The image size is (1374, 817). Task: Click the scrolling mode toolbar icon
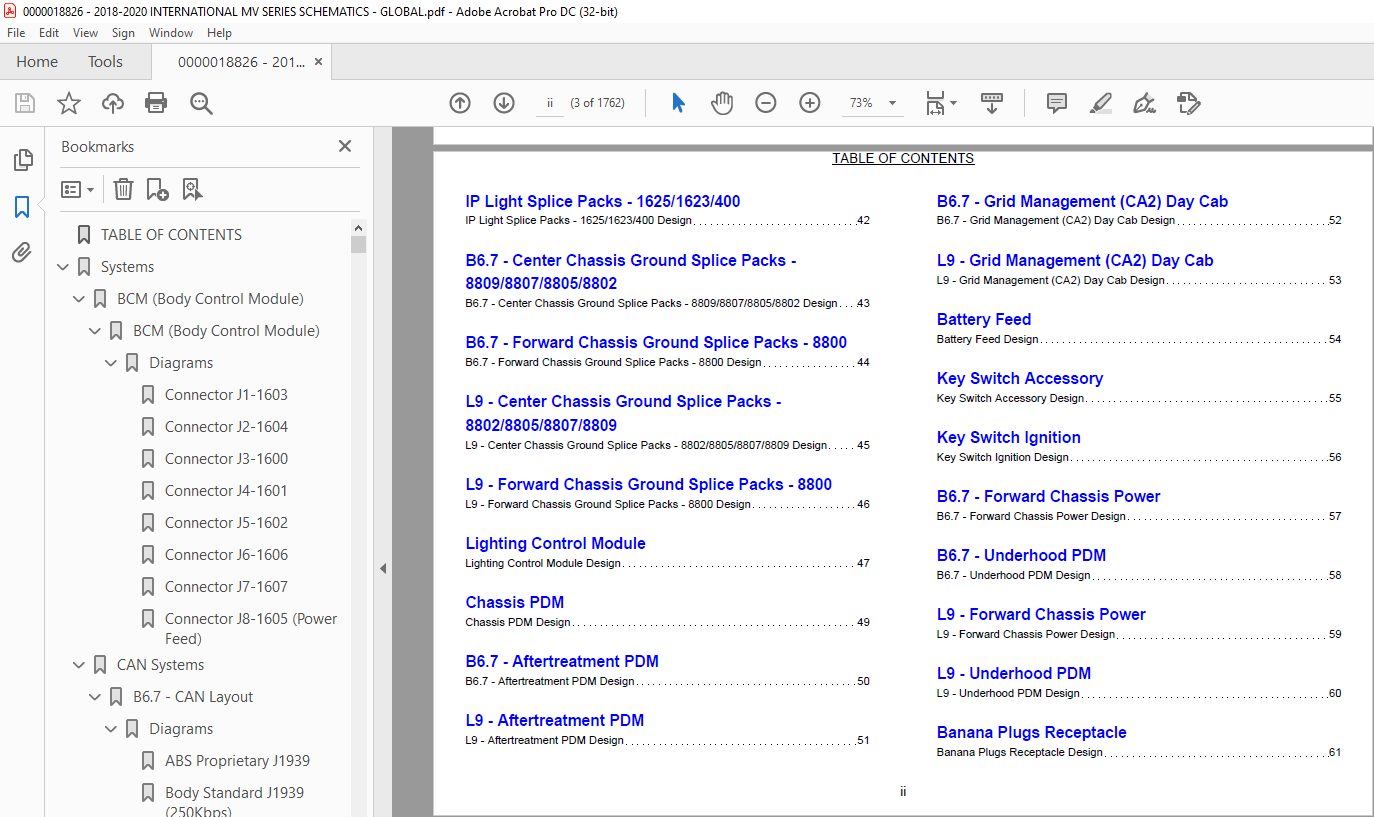(x=992, y=103)
